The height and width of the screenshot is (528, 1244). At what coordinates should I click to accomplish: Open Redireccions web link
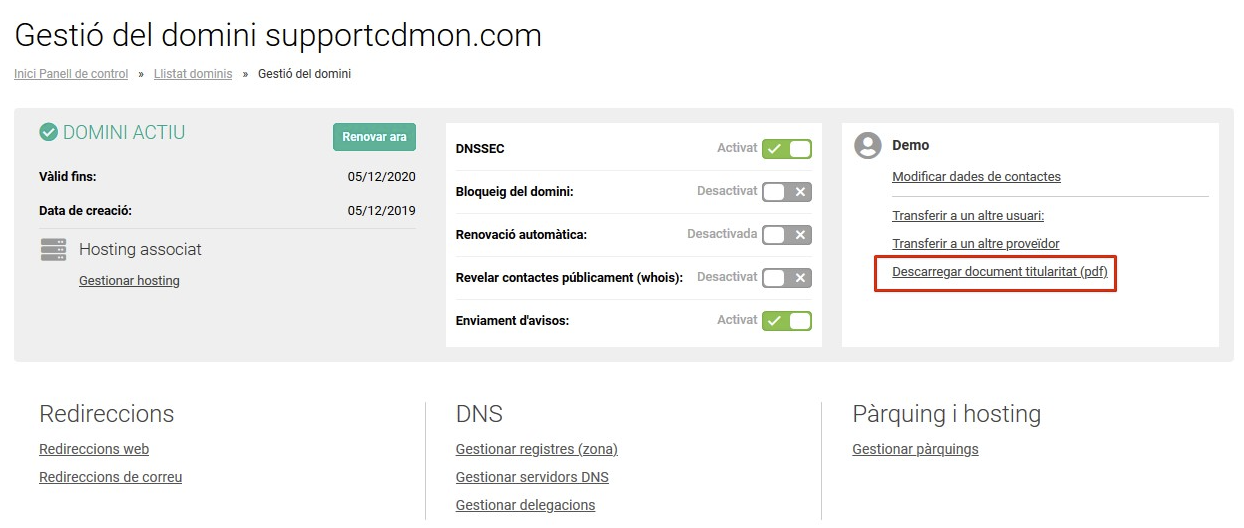click(94, 450)
